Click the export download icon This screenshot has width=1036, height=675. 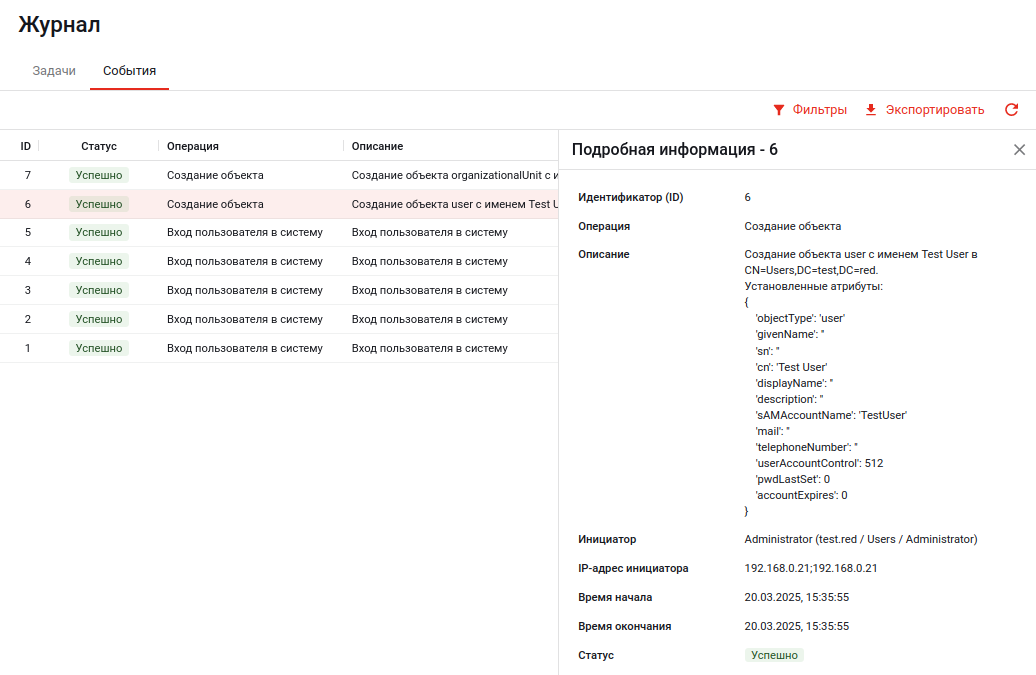(x=871, y=110)
